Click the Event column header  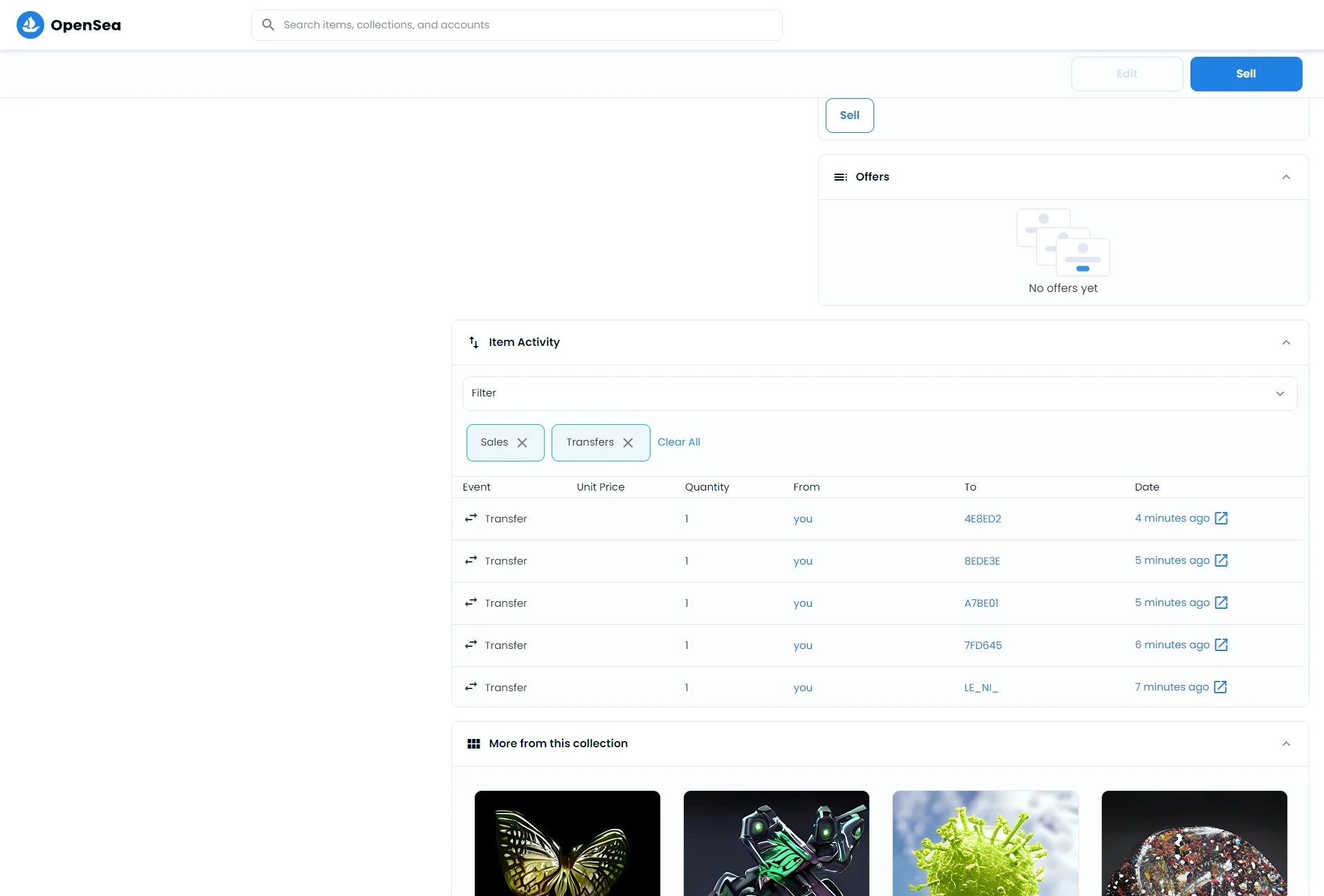(x=476, y=487)
